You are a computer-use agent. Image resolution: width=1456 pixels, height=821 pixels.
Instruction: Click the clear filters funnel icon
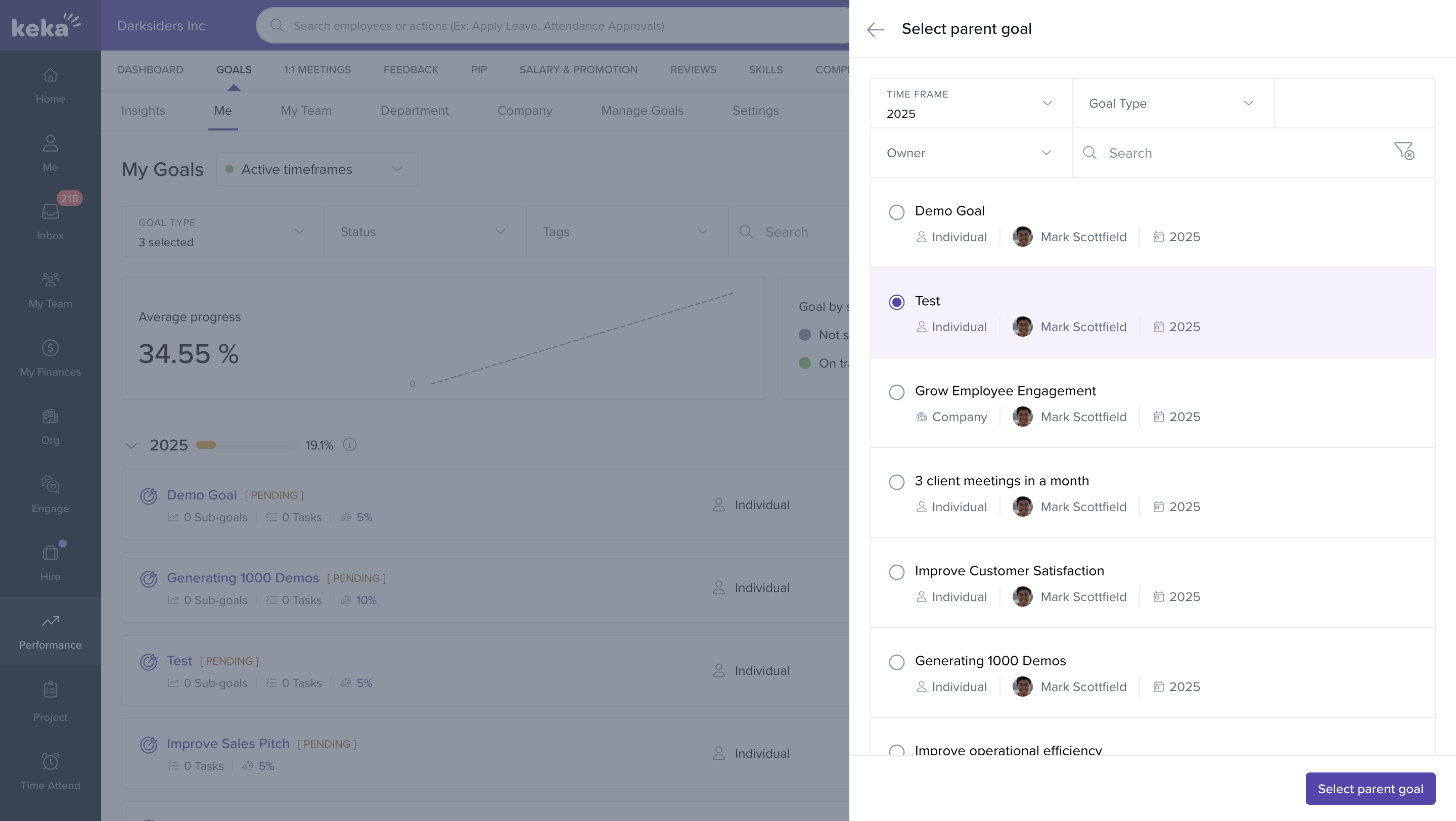[x=1404, y=151]
